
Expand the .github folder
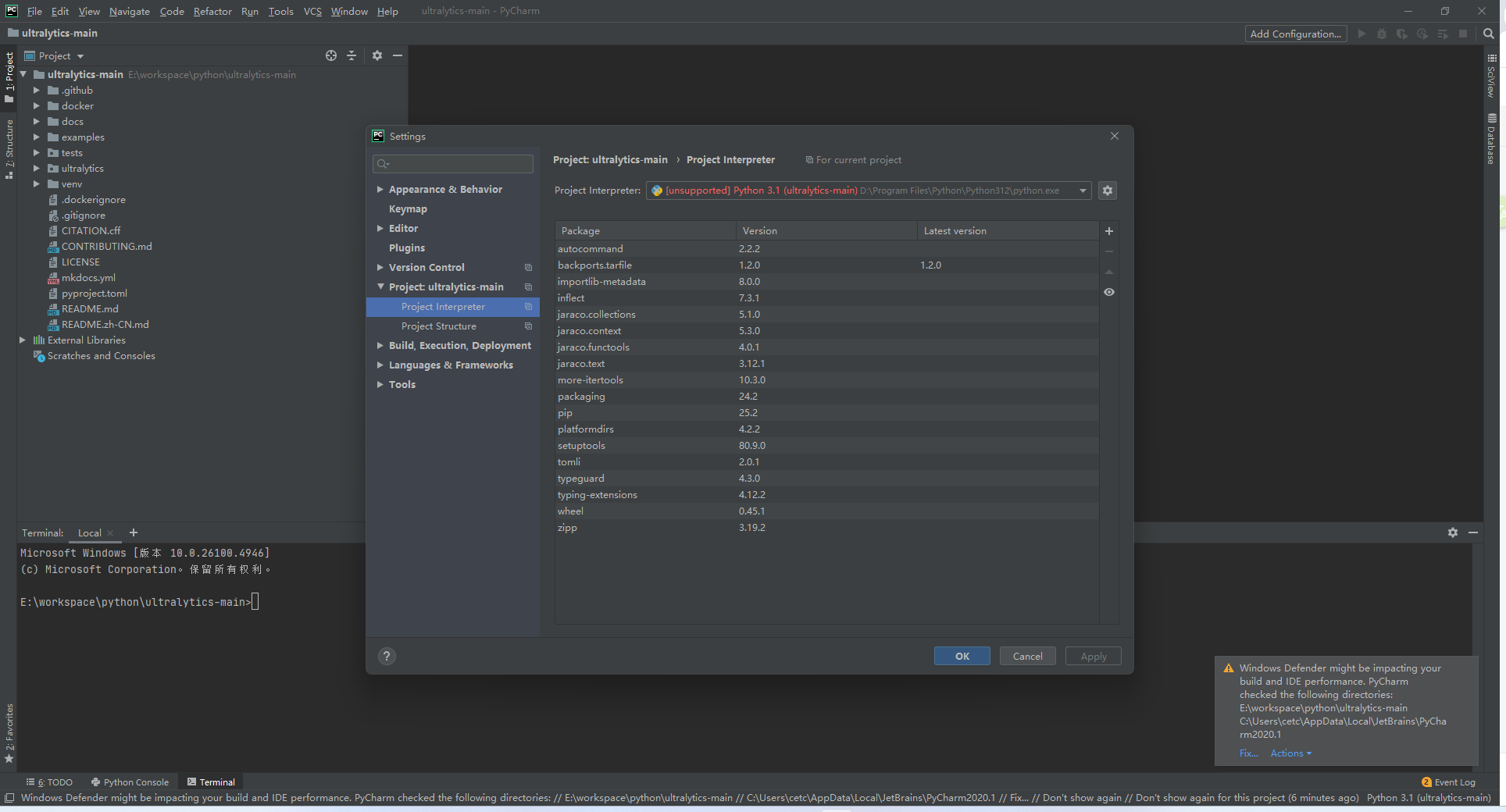coord(36,91)
